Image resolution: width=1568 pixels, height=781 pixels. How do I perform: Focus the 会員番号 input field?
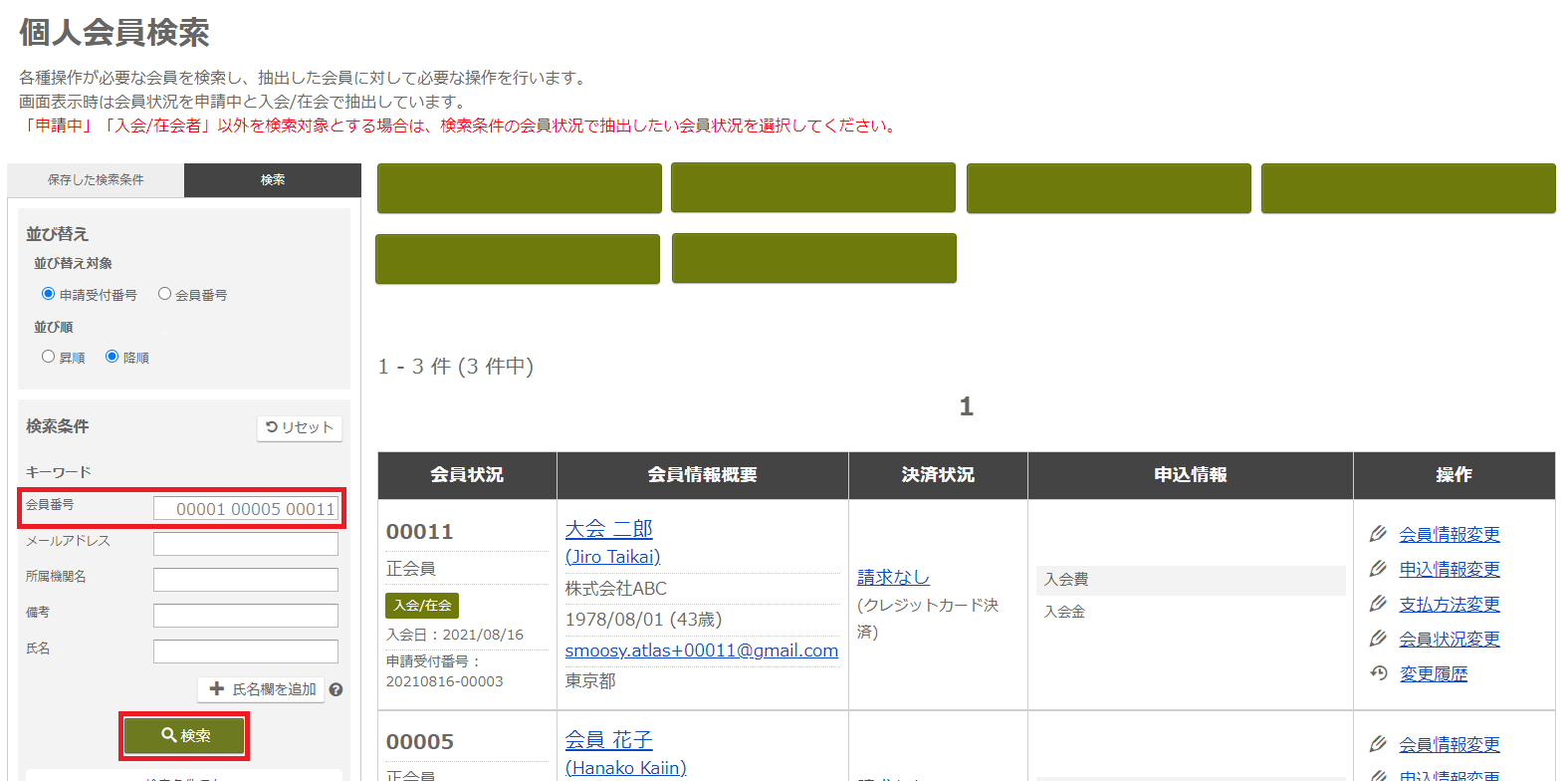246,509
